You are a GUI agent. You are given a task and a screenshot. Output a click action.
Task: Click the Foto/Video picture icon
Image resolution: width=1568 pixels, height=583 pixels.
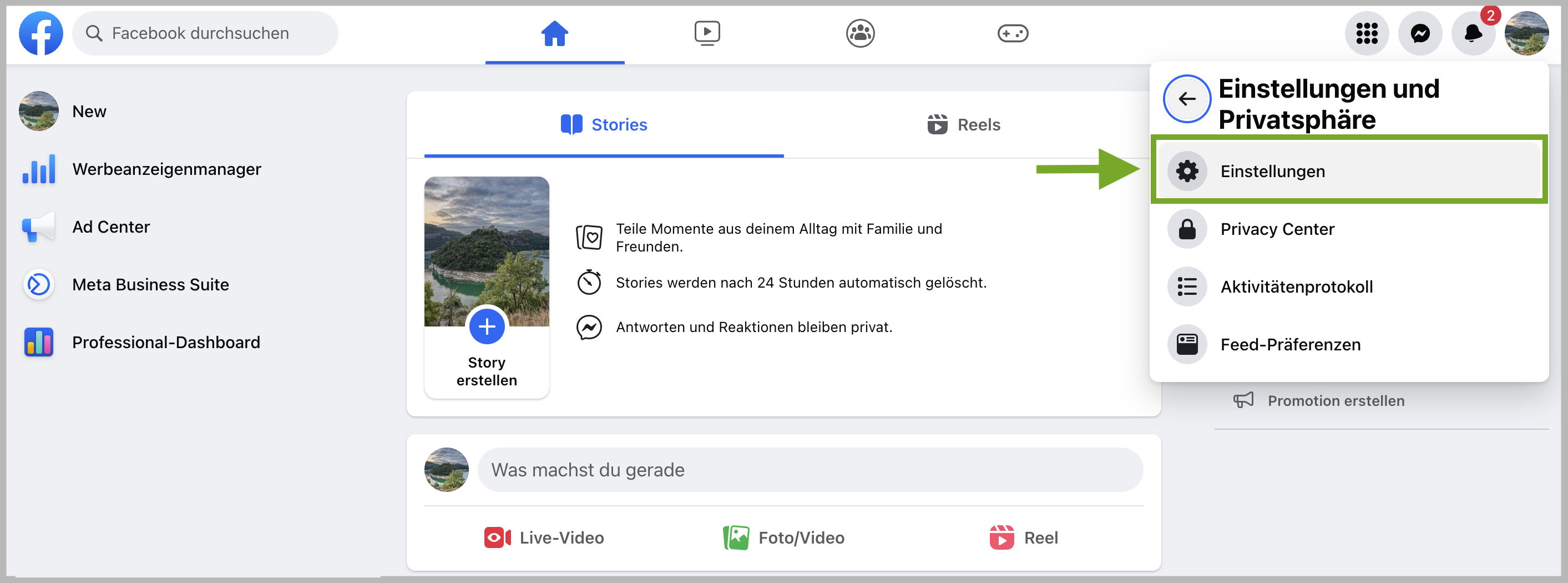pyautogui.click(x=736, y=538)
